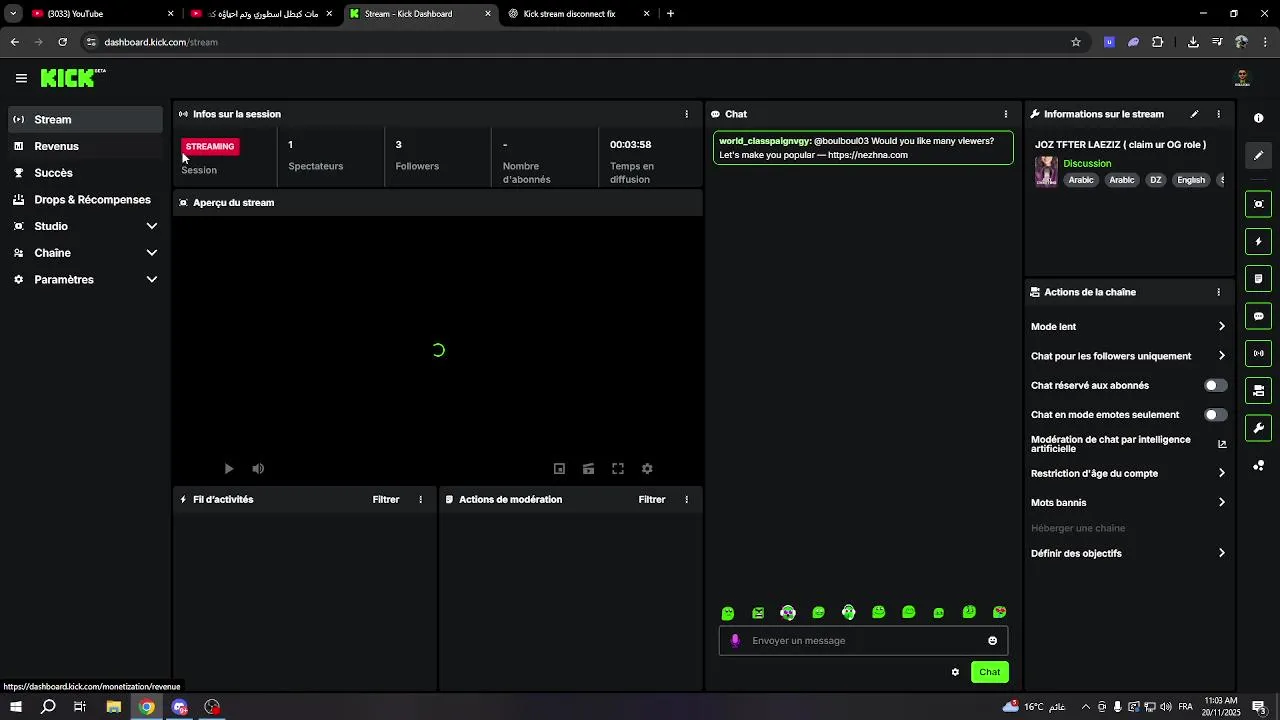Click the purple microphone icon in message box

(735, 641)
